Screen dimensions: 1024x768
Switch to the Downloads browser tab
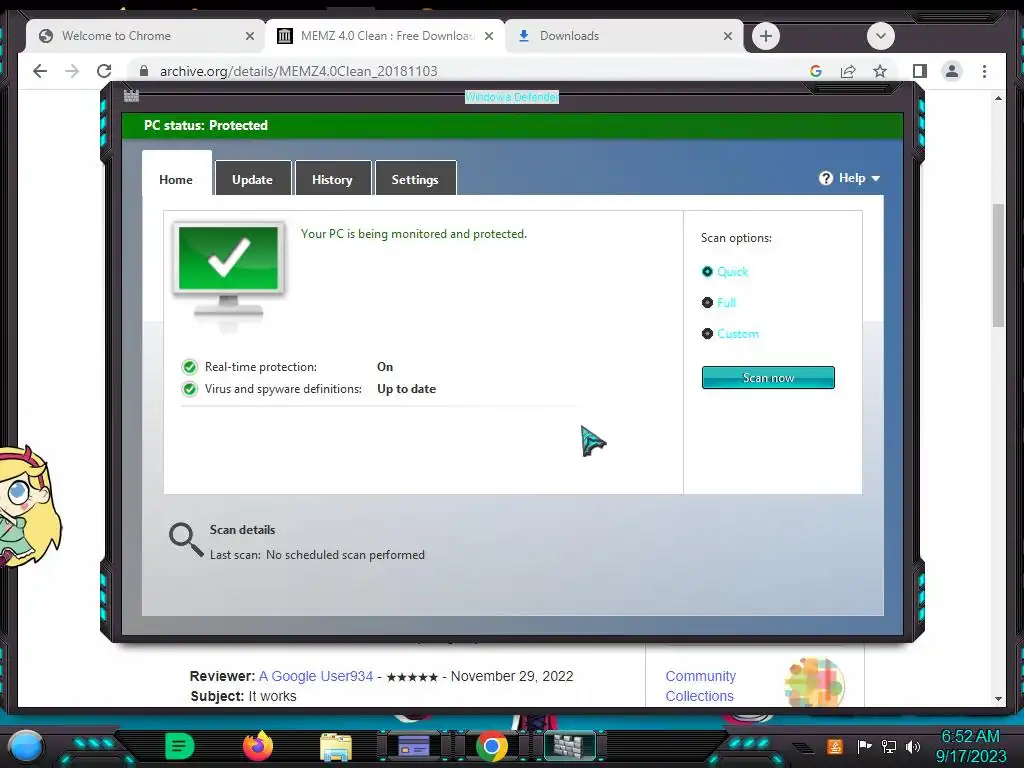[624, 36]
